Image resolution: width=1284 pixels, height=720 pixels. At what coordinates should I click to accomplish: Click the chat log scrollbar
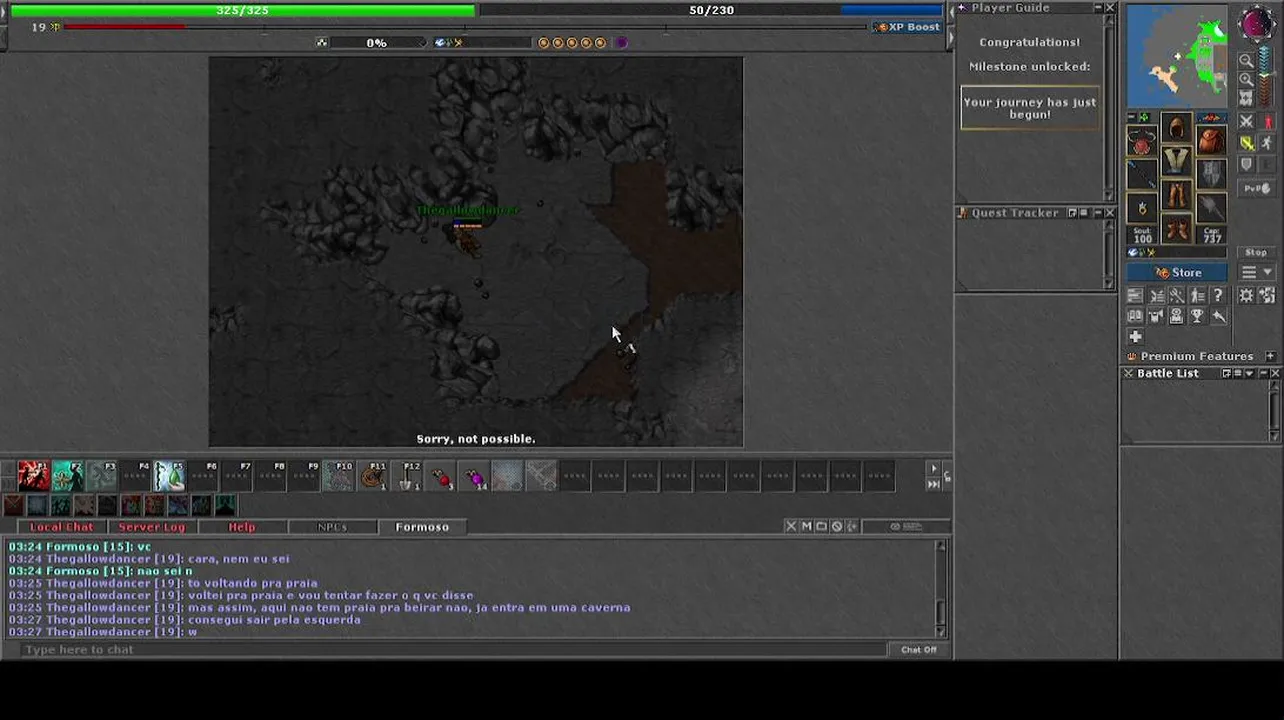point(940,588)
